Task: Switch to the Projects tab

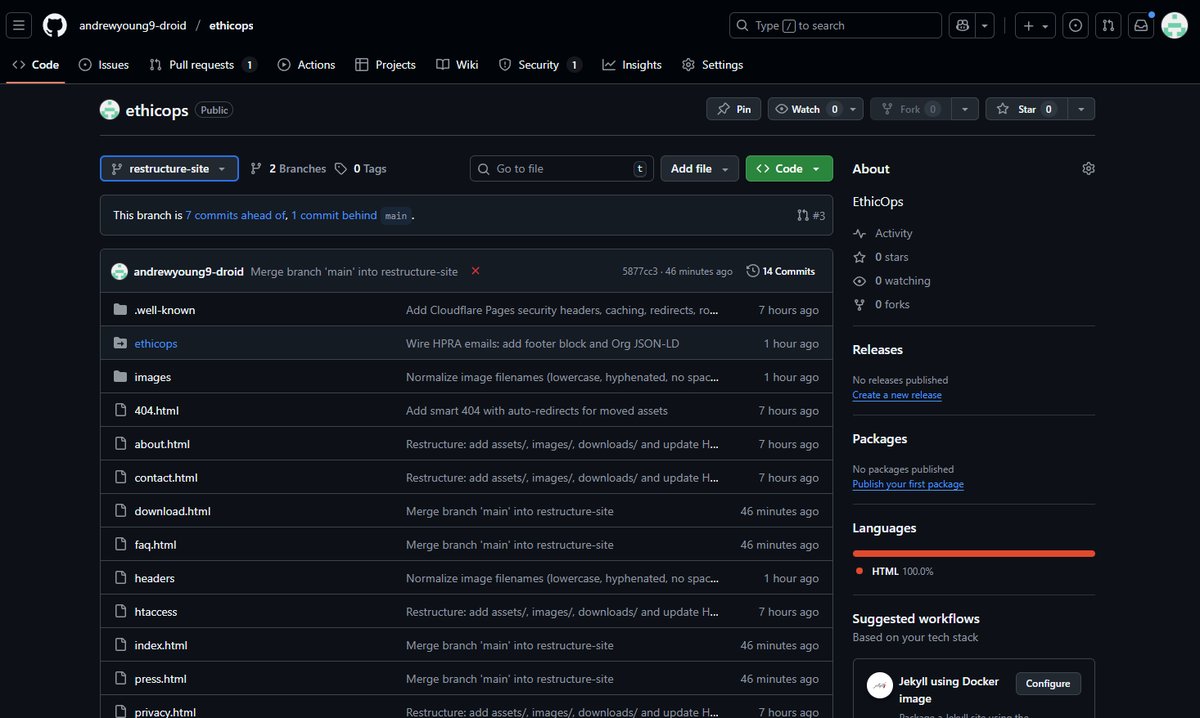Action: tap(385, 65)
